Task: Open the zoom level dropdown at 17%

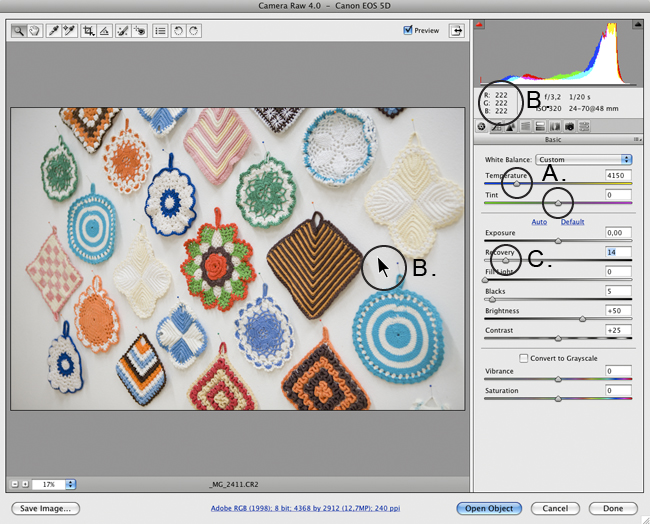Action: point(70,484)
